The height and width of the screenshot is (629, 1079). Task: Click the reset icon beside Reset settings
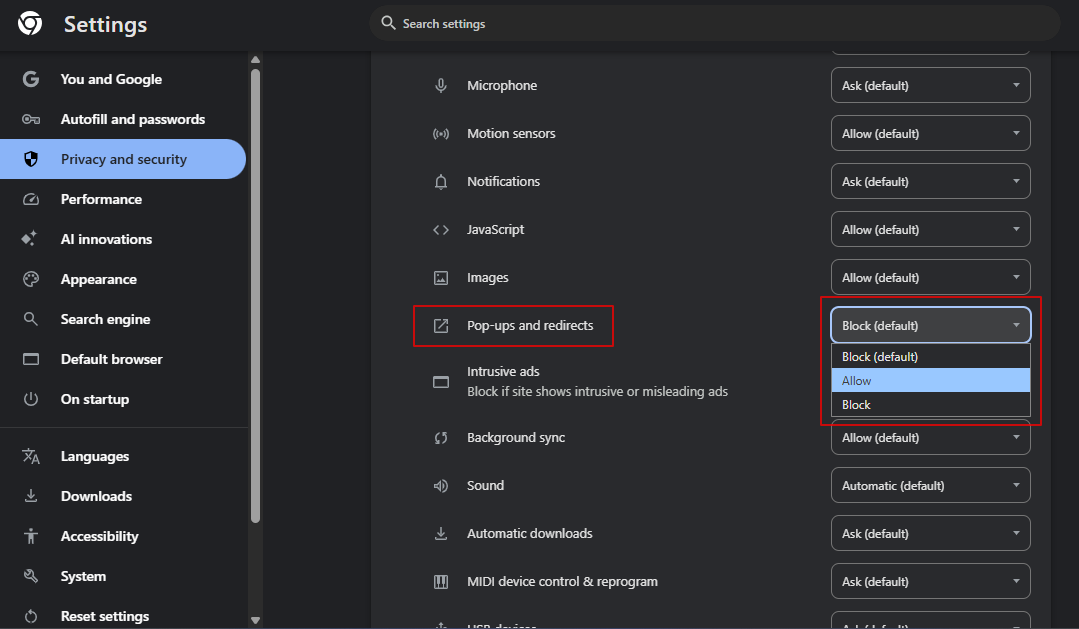(30, 616)
